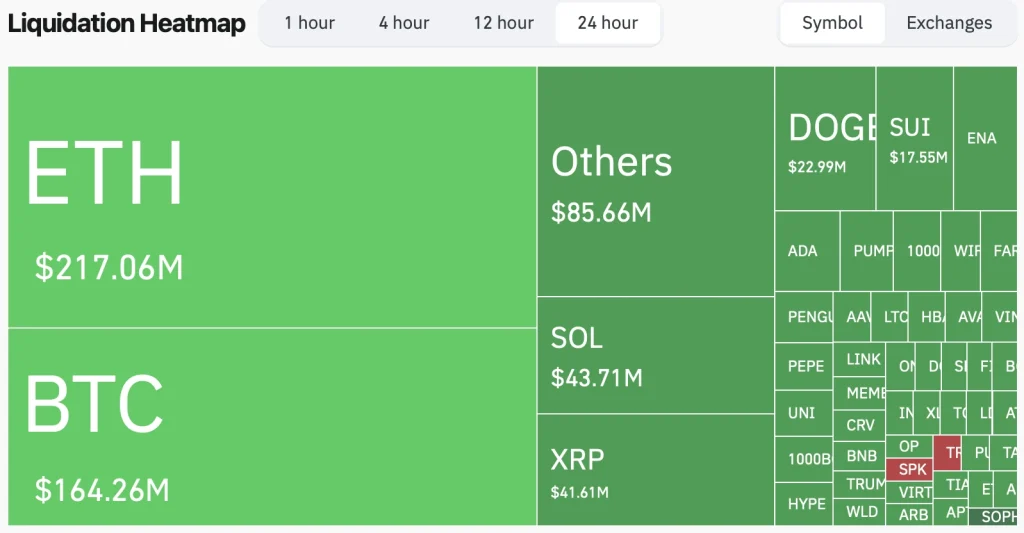1024x533 pixels.
Task: Select the ENA heatmap tile
Action: click(x=983, y=138)
